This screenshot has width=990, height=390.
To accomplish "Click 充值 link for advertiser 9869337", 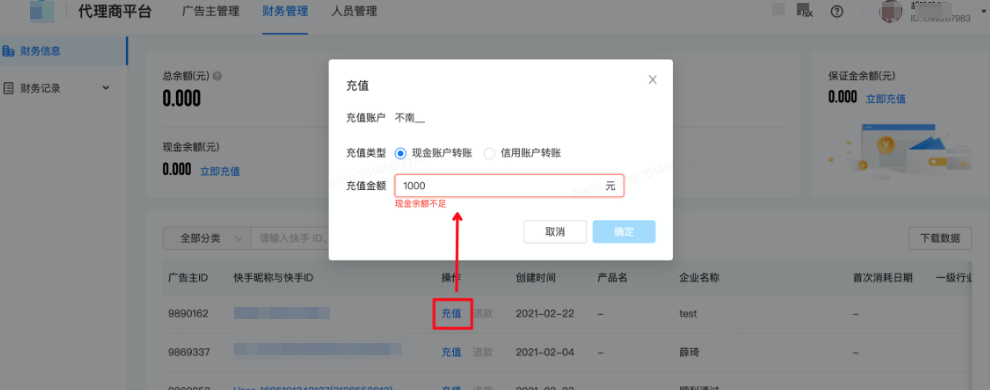I will coord(451,352).
